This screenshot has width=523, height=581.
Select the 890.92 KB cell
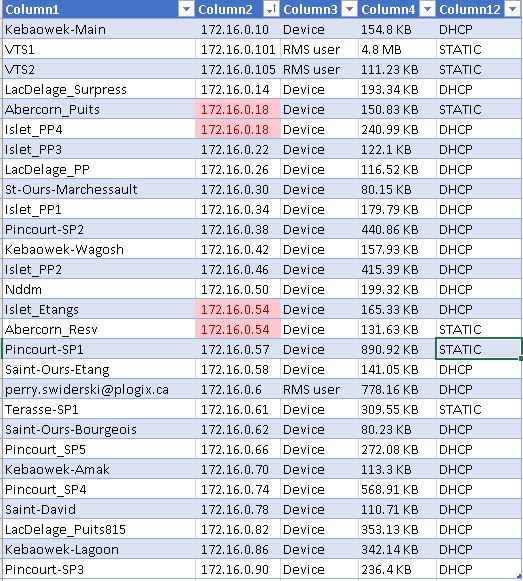pyautogui.click(x=397, y=349)
